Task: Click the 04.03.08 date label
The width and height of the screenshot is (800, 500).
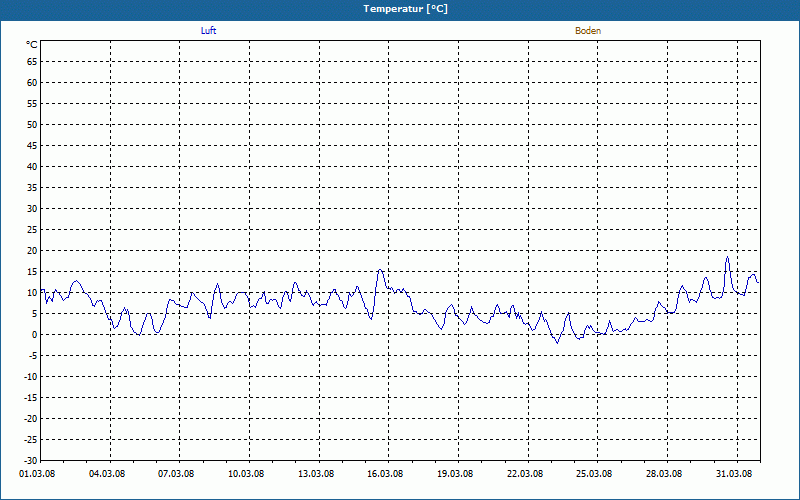Action: click(107, 474)
